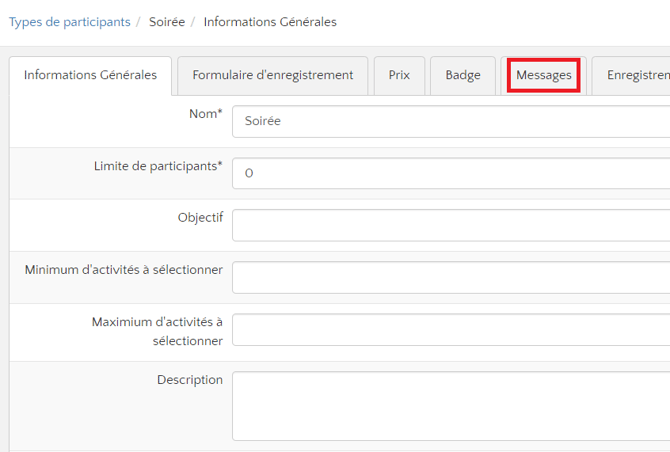
Task: Click the Objectif label text
Action: (200, 218)
